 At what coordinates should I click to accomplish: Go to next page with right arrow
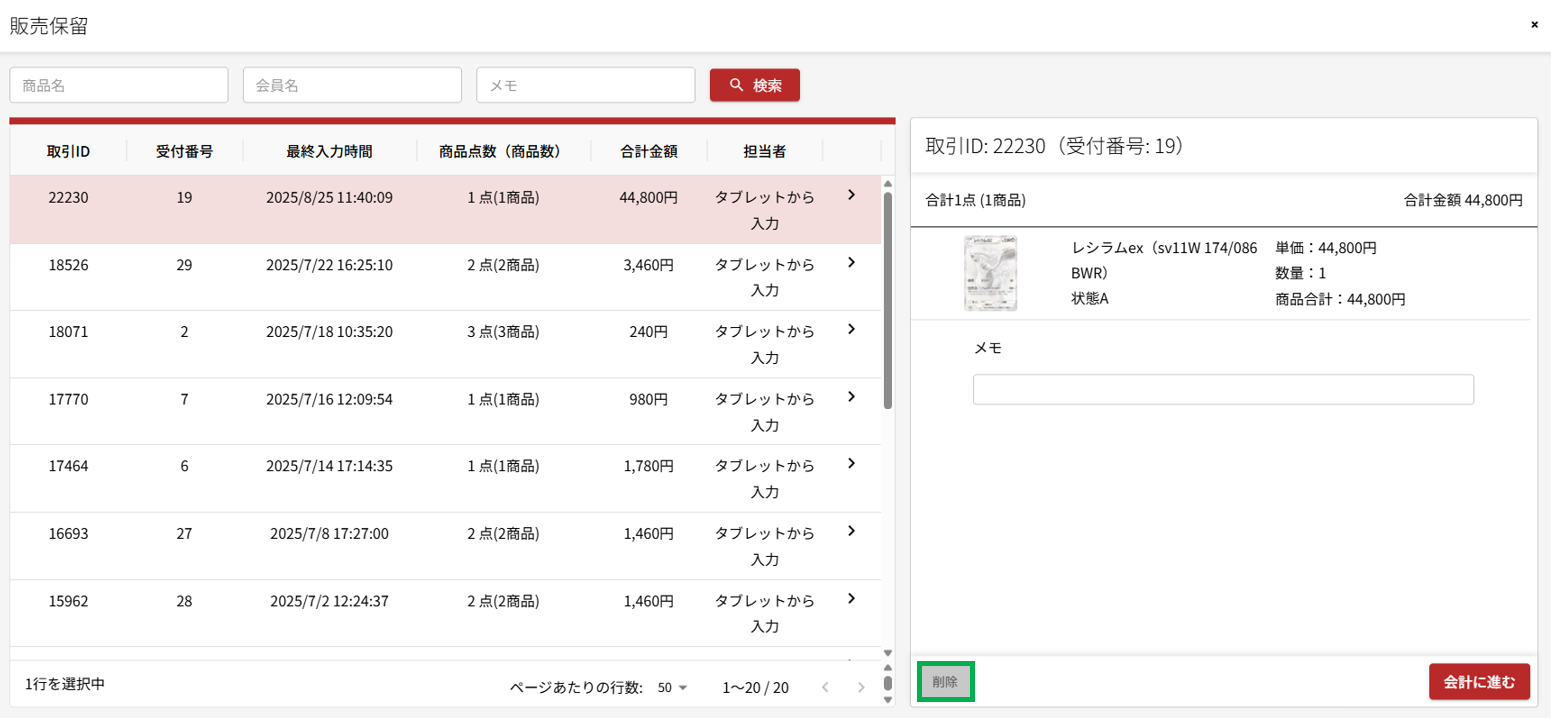coord(861,688)
